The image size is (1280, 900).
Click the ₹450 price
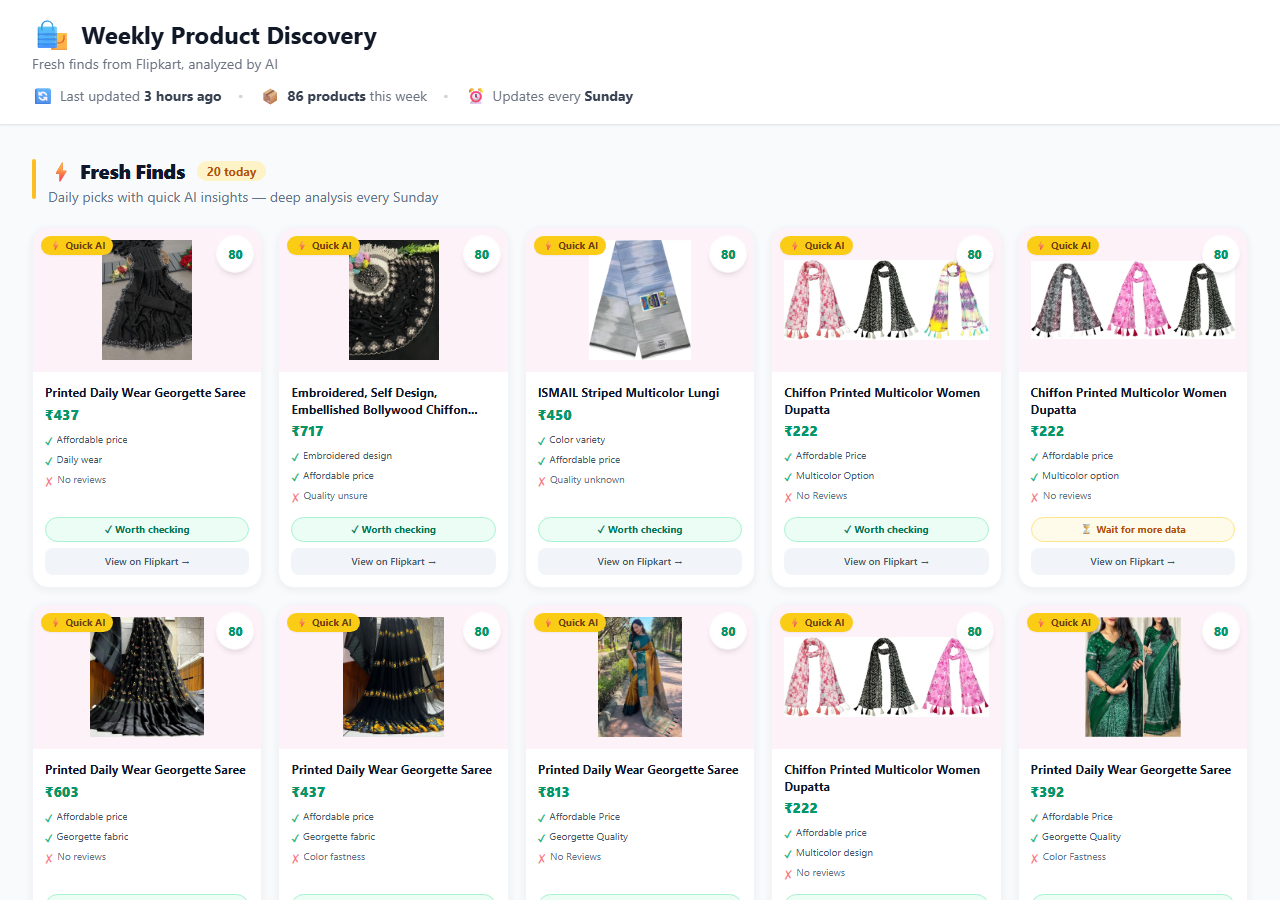pyautogui.click(x=555, y=415)
